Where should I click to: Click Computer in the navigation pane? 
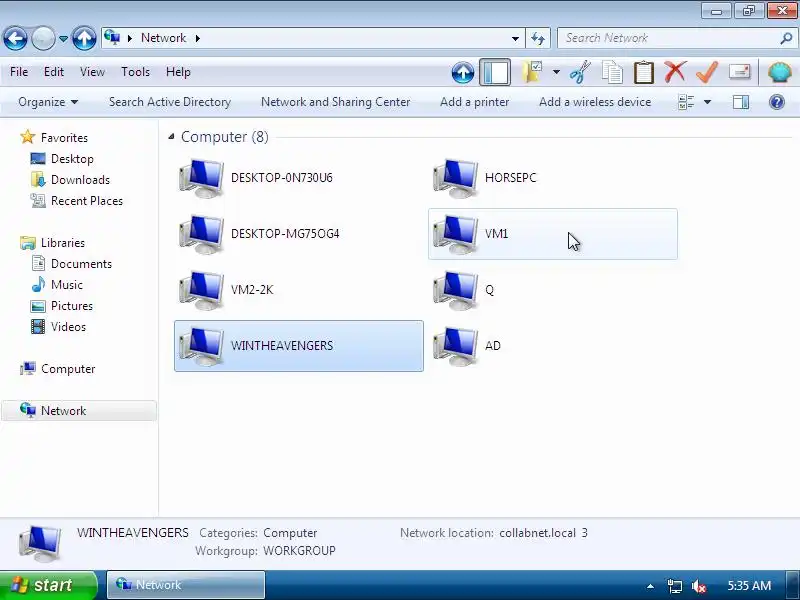(x=68, y=369)
